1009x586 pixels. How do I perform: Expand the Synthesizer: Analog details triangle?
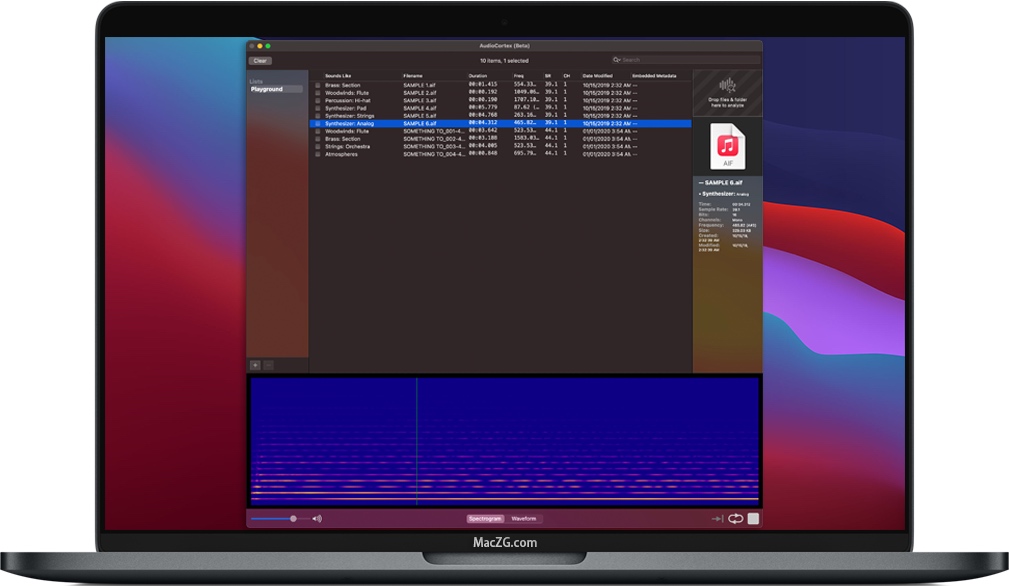pyautogui.click(x=699, y=193)
